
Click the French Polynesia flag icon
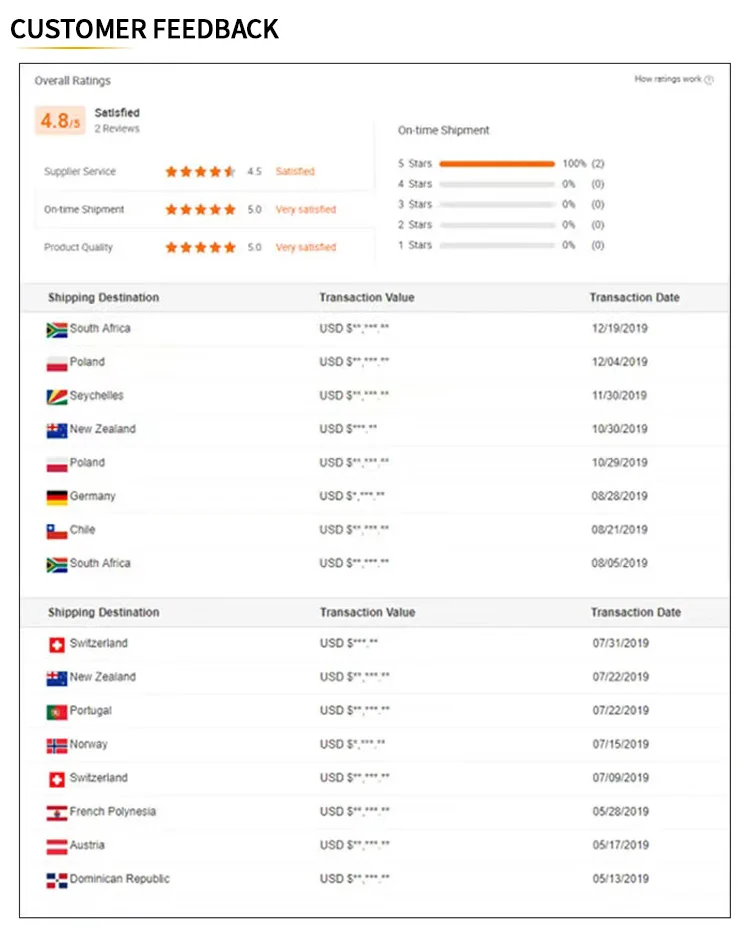[x=56, y=812]
